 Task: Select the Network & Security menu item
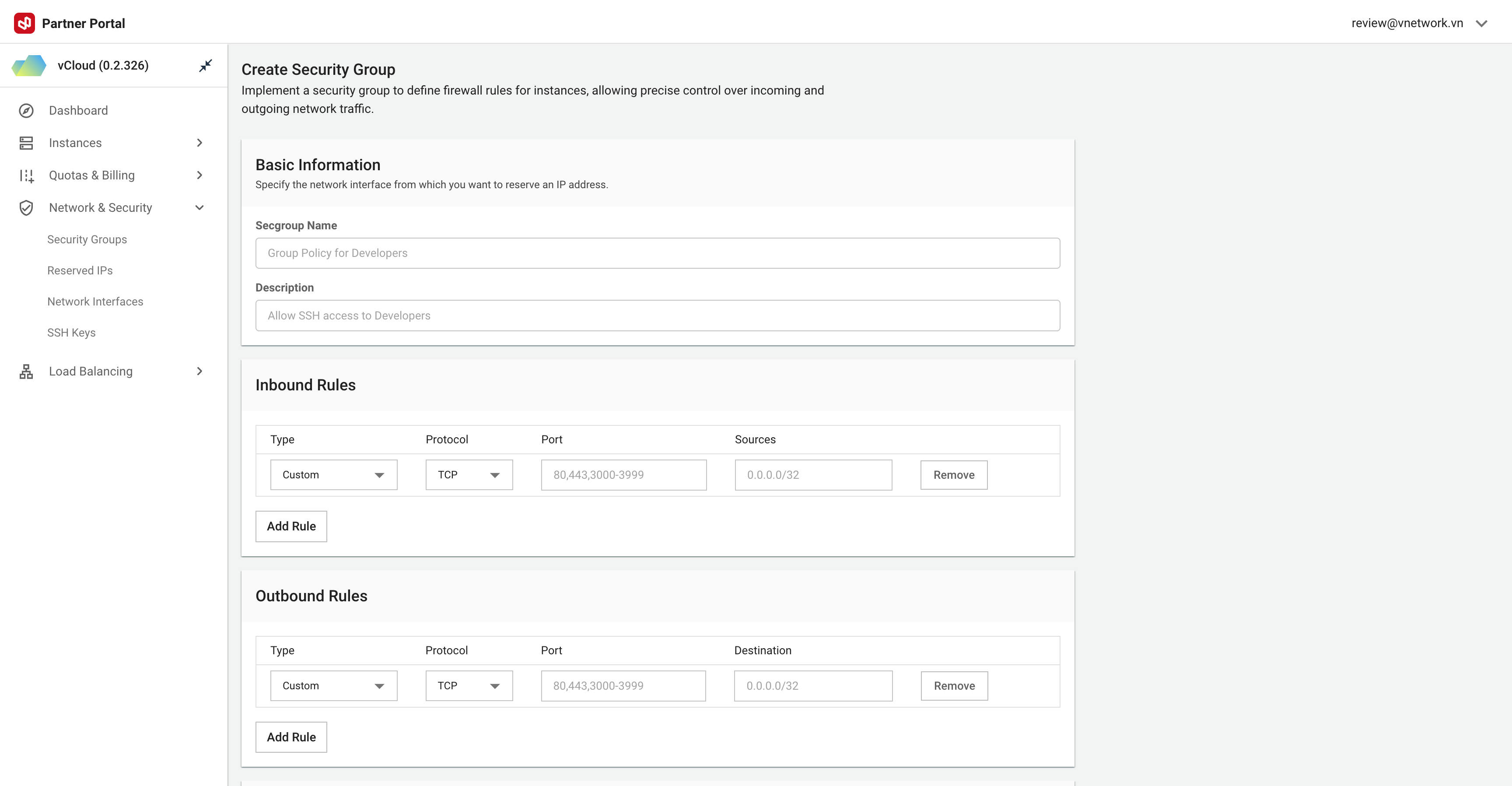100,207
